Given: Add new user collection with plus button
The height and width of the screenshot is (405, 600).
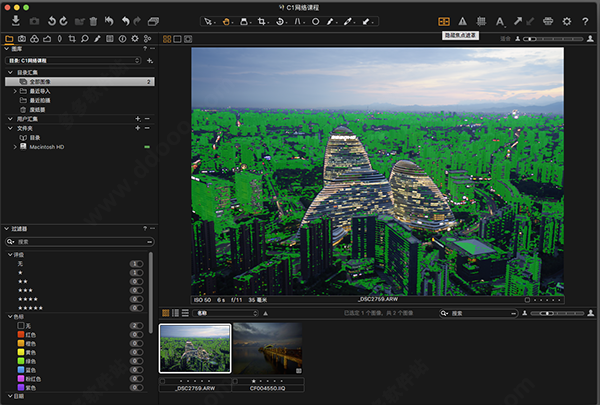Looking at the screenshot, I should (x=136, y=118).
